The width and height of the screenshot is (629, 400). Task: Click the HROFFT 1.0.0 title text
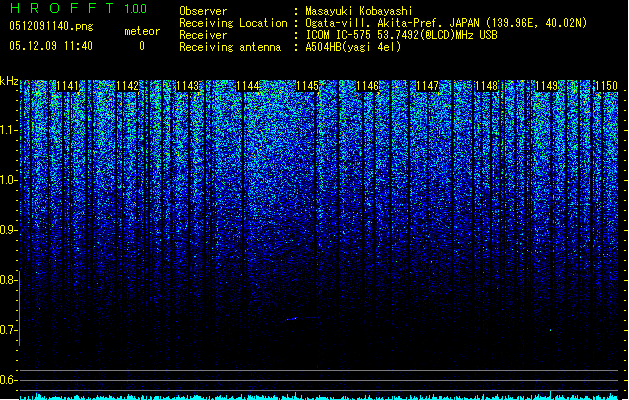point(78,8)
